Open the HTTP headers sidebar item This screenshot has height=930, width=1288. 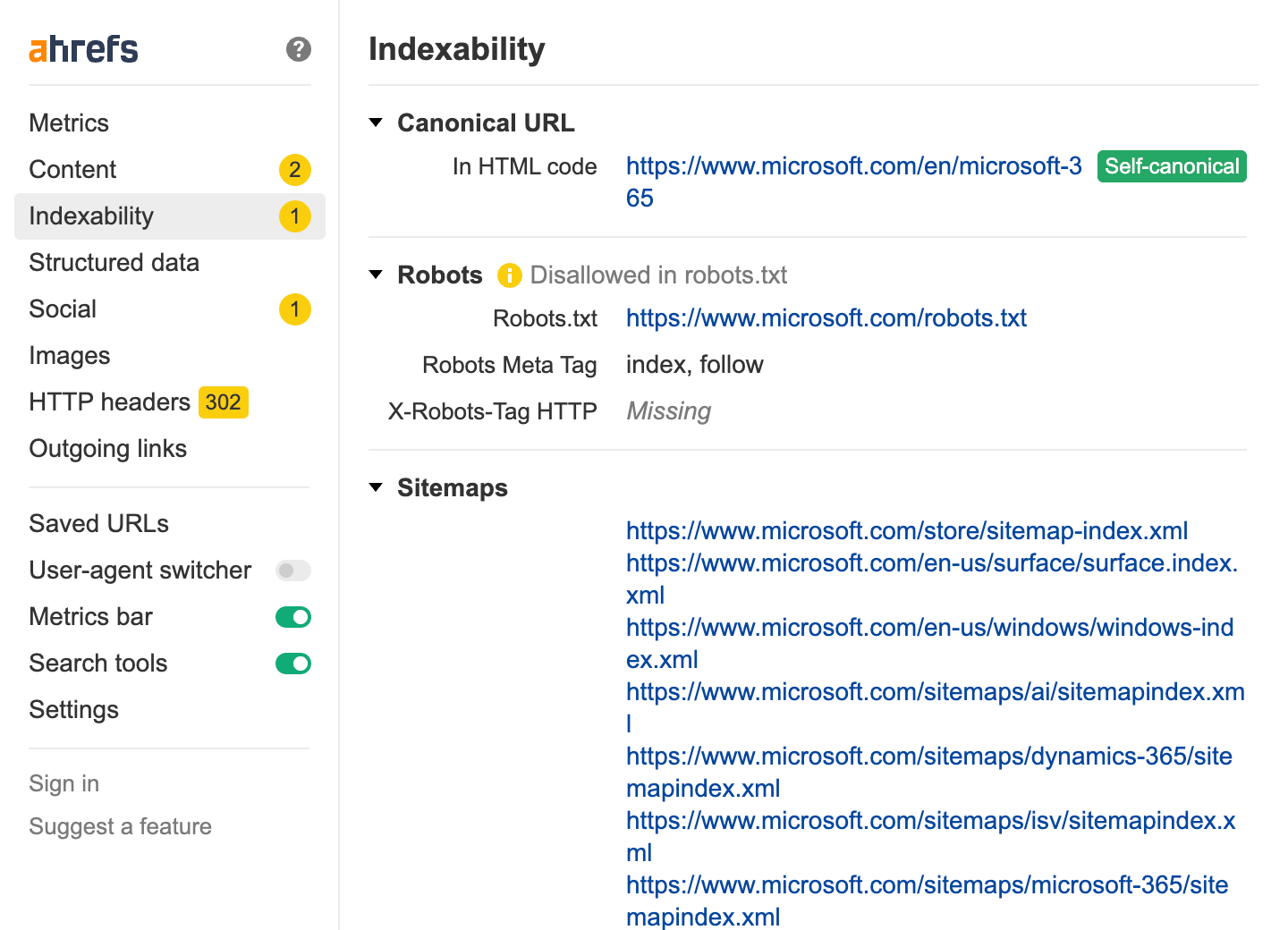170,402
